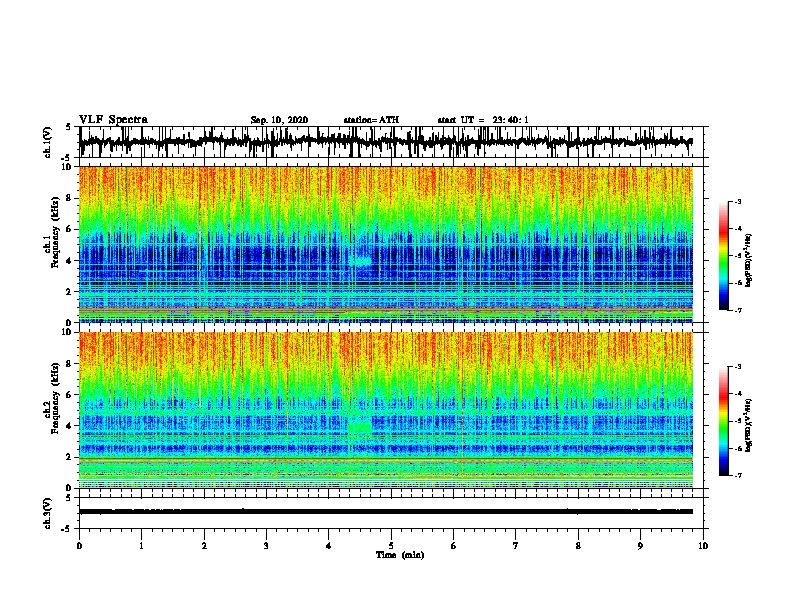Image resolution: width=792 pixels, height=612 pixels.
Task: Click tick label "9" on the Time axis
Action: click(640, 546)
